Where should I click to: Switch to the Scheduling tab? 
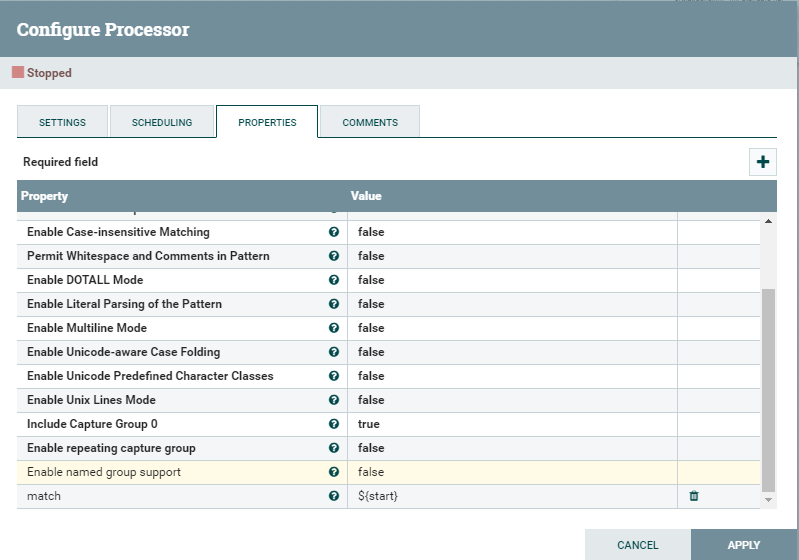point(162,122)
